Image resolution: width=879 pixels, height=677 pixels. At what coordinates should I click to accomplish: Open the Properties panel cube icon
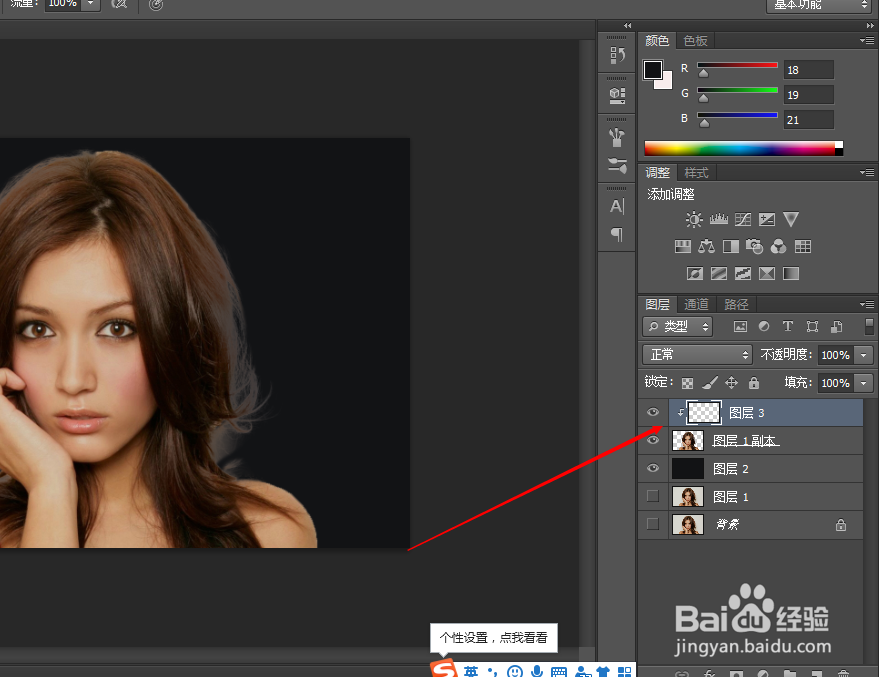pos(617,95)
